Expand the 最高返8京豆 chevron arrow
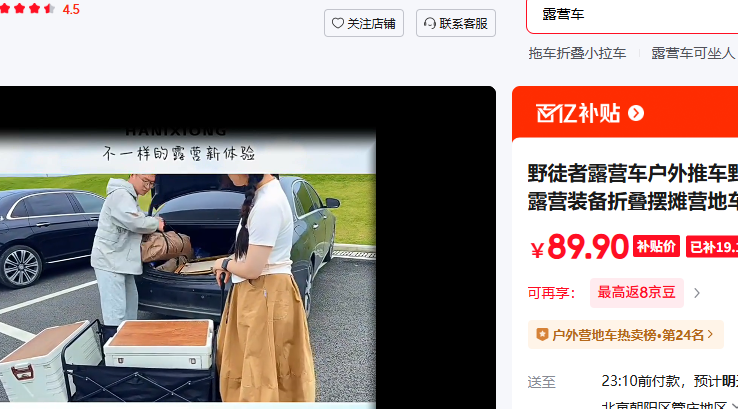The image size is (738, 409). pos(697,293)
